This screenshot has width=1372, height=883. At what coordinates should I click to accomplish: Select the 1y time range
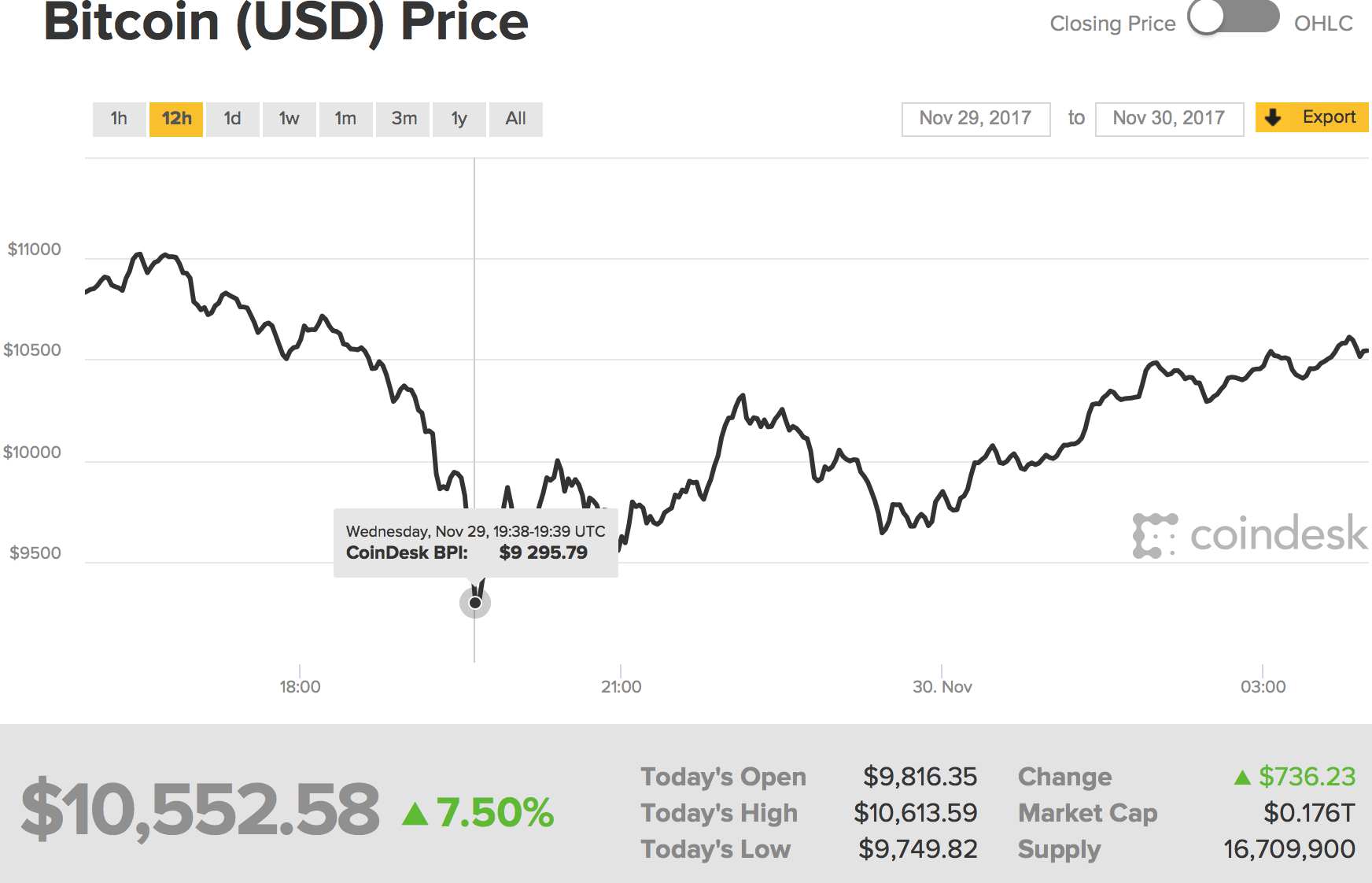459,119
